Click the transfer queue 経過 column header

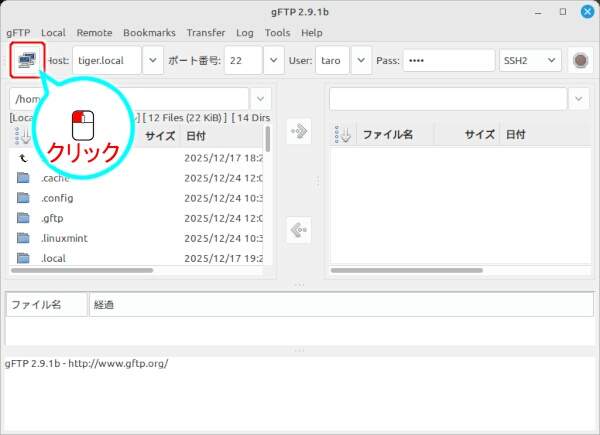click(x=341, y=305)
